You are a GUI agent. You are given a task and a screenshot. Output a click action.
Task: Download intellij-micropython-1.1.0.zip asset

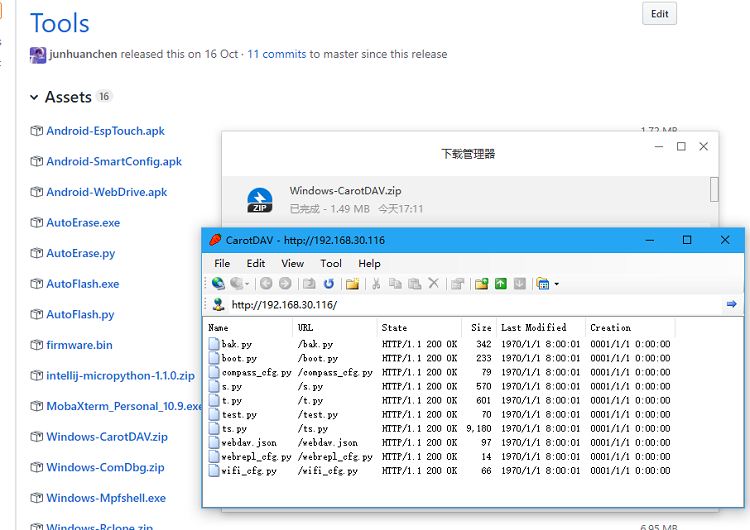pos(121,376)
